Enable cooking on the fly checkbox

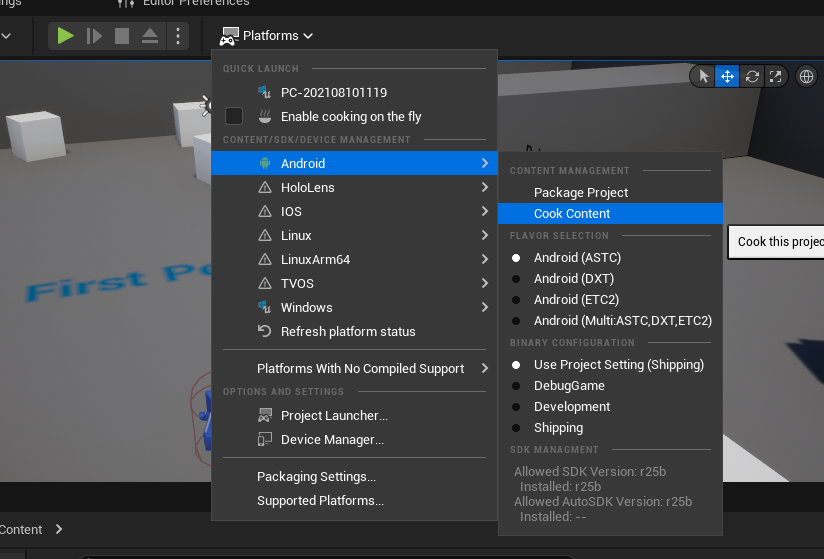[234, 116]
